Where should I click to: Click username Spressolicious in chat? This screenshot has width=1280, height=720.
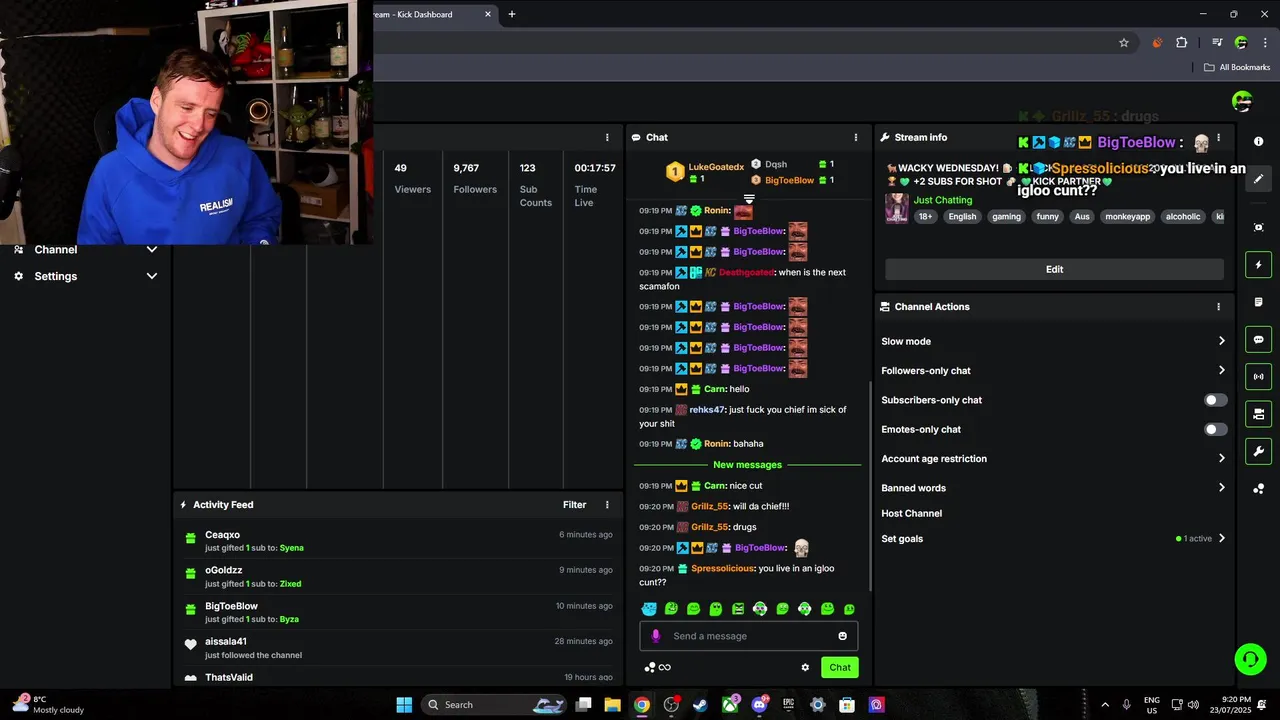(x=722, y=569)
